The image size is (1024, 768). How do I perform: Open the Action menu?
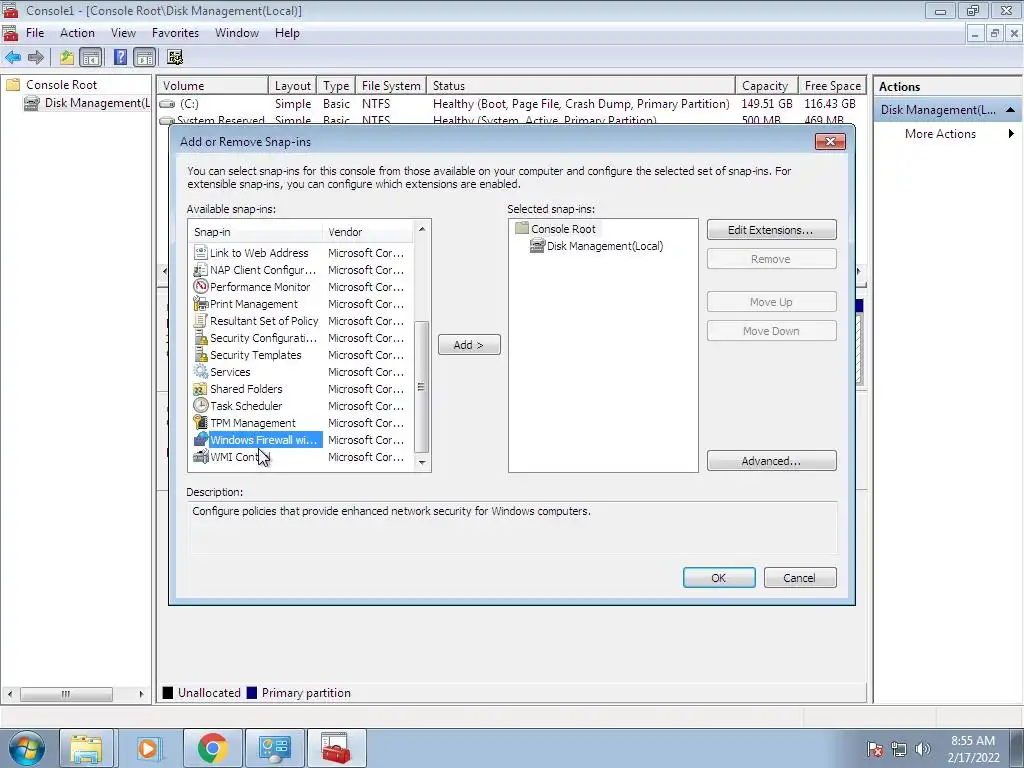[77, 33]
